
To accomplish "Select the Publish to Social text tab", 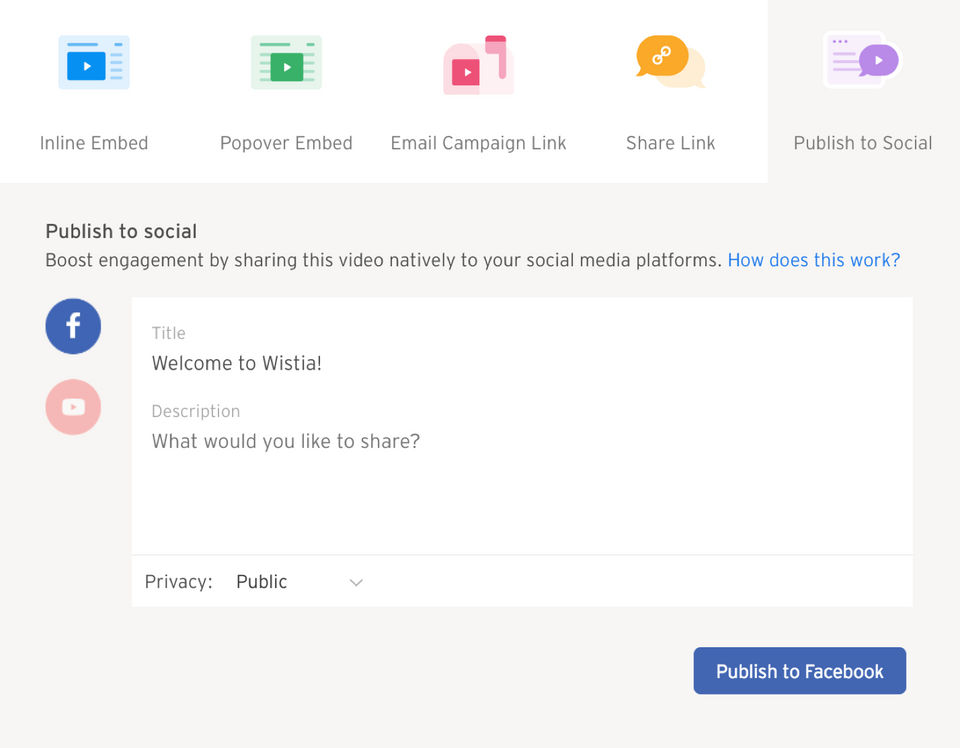I will click(x=862, y=143).
